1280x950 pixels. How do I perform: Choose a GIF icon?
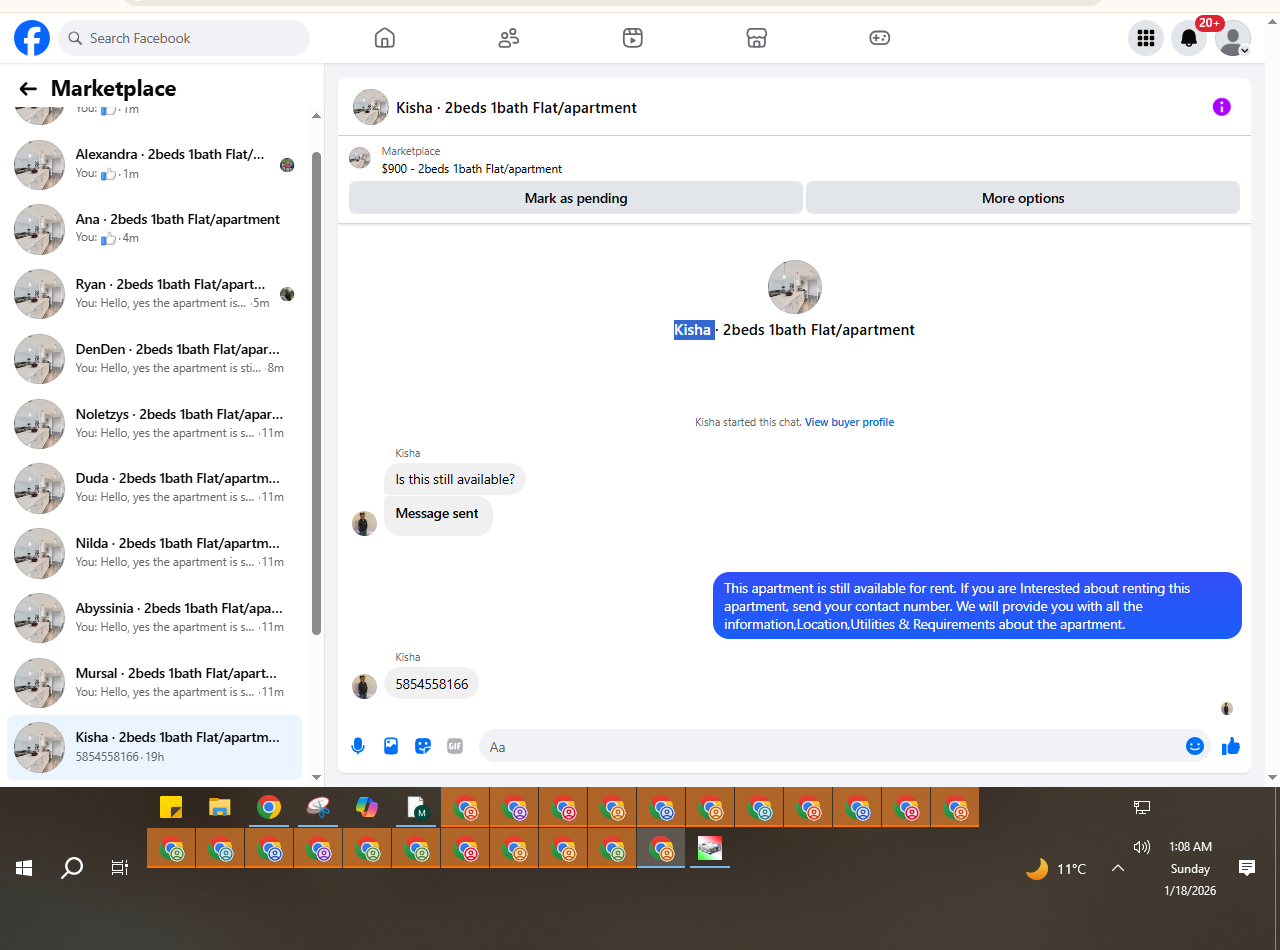[x=455, y=746]
